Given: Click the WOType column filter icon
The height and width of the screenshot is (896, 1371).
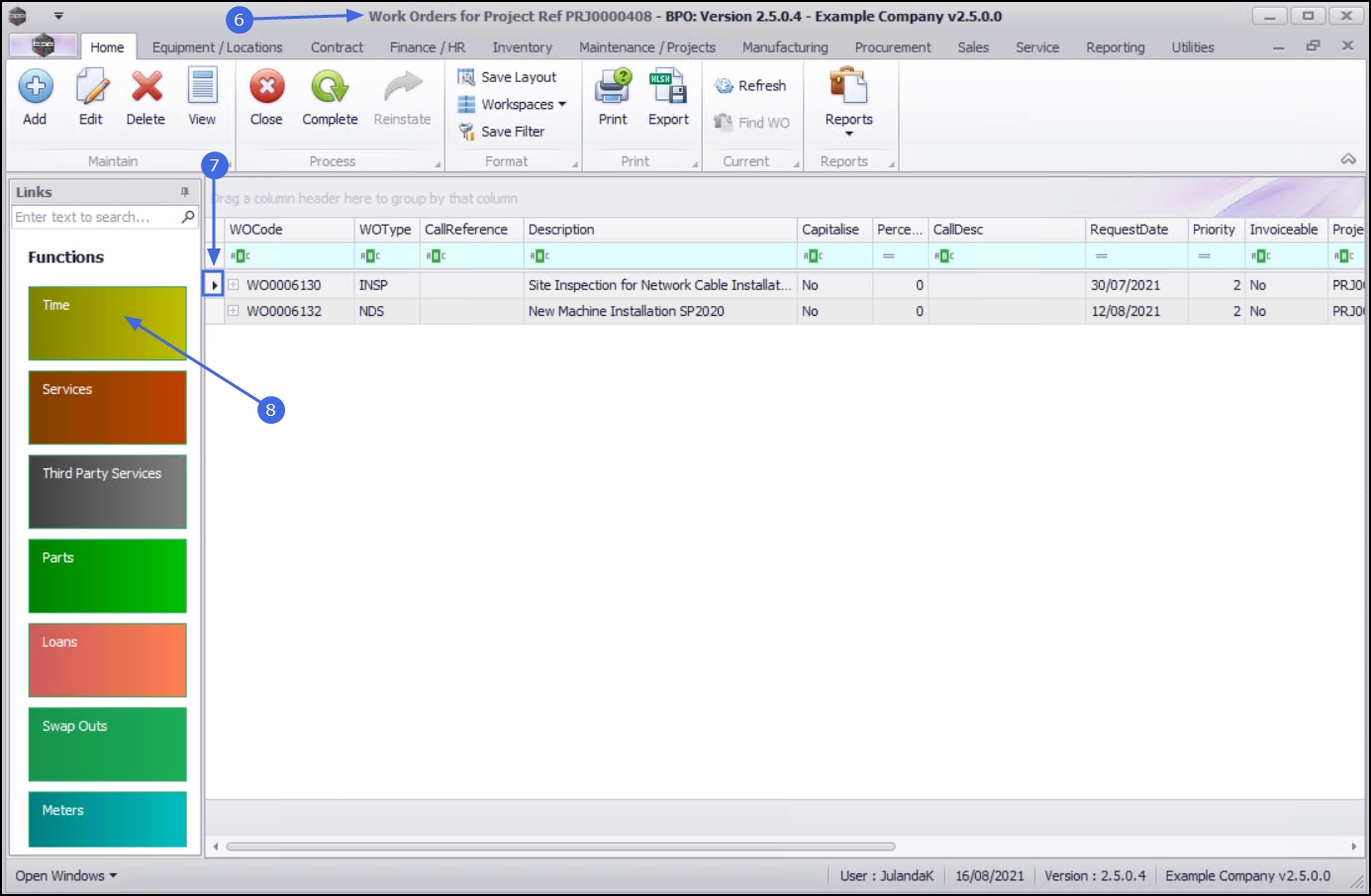Looking at the screenshot, I should [370, 256].
